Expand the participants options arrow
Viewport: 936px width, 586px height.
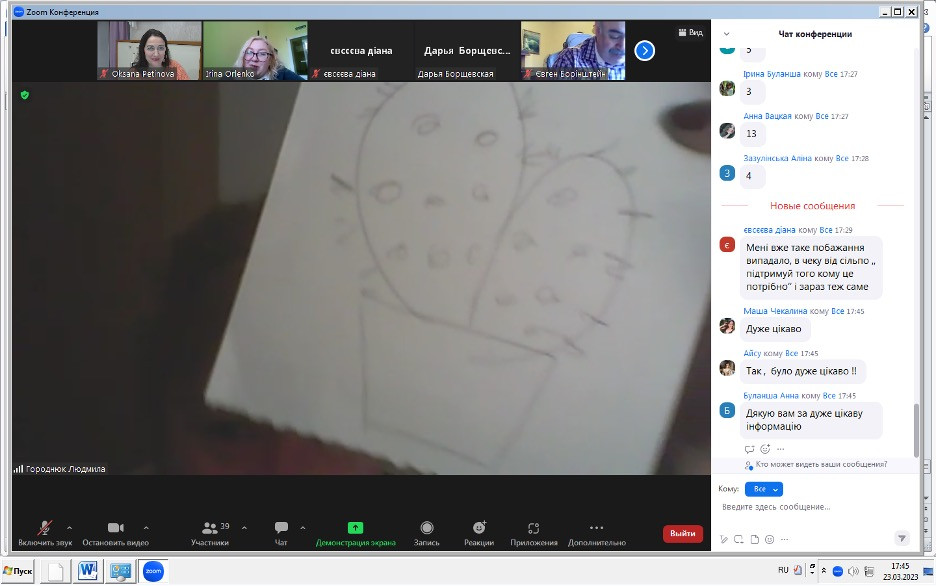tap(244, 528)
